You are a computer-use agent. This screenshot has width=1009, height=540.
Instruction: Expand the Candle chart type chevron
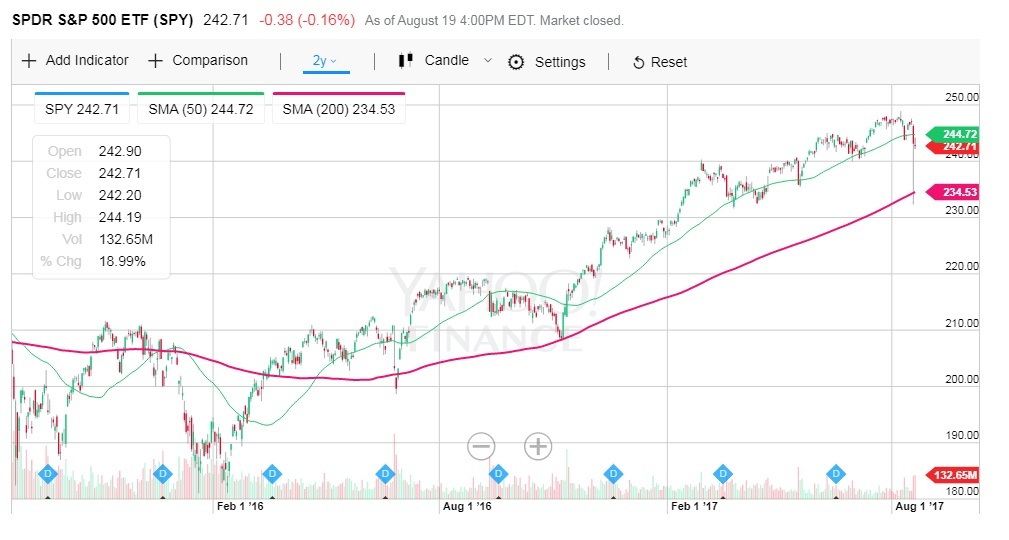[488, 61]
